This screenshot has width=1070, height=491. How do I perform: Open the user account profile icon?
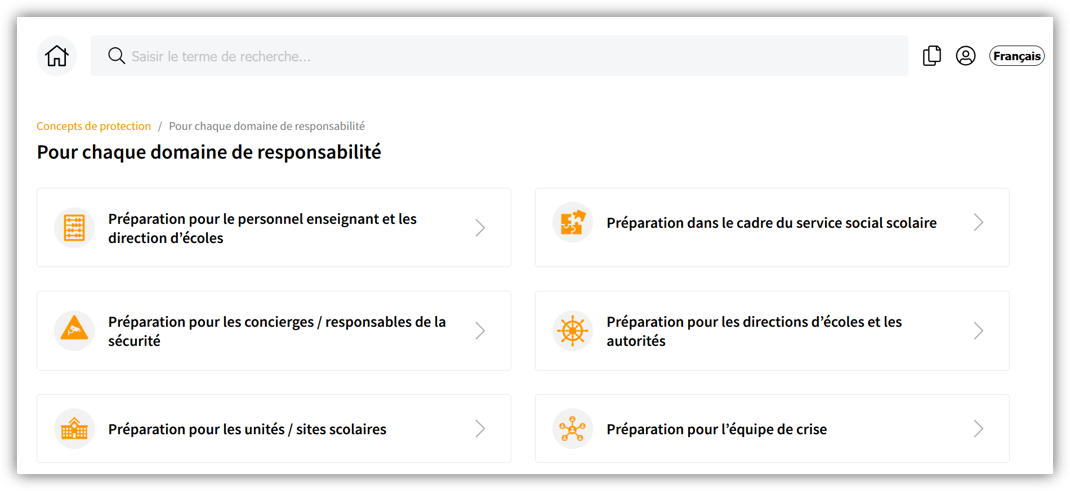click(965, 56)
